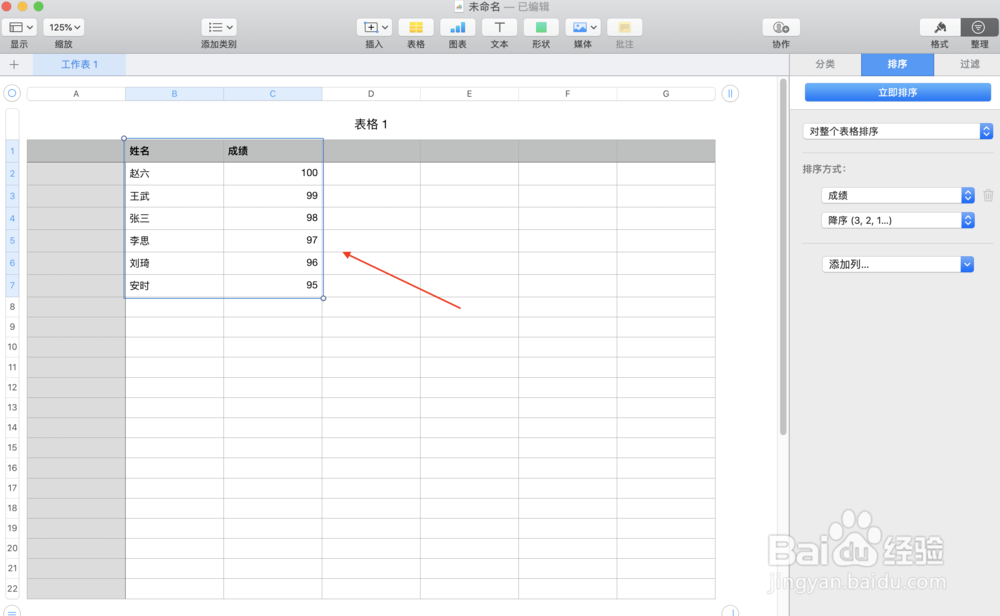
Task: Click the cell containing 王武
Action: pos(174,196)
